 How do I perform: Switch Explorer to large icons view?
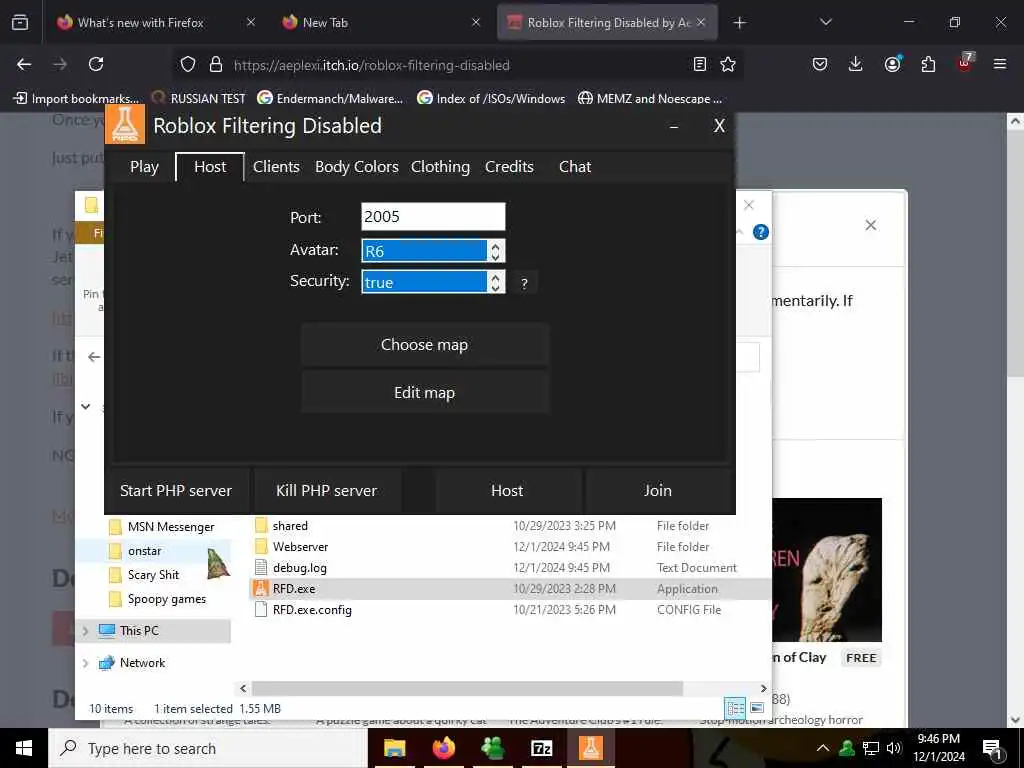pos(757,708)
